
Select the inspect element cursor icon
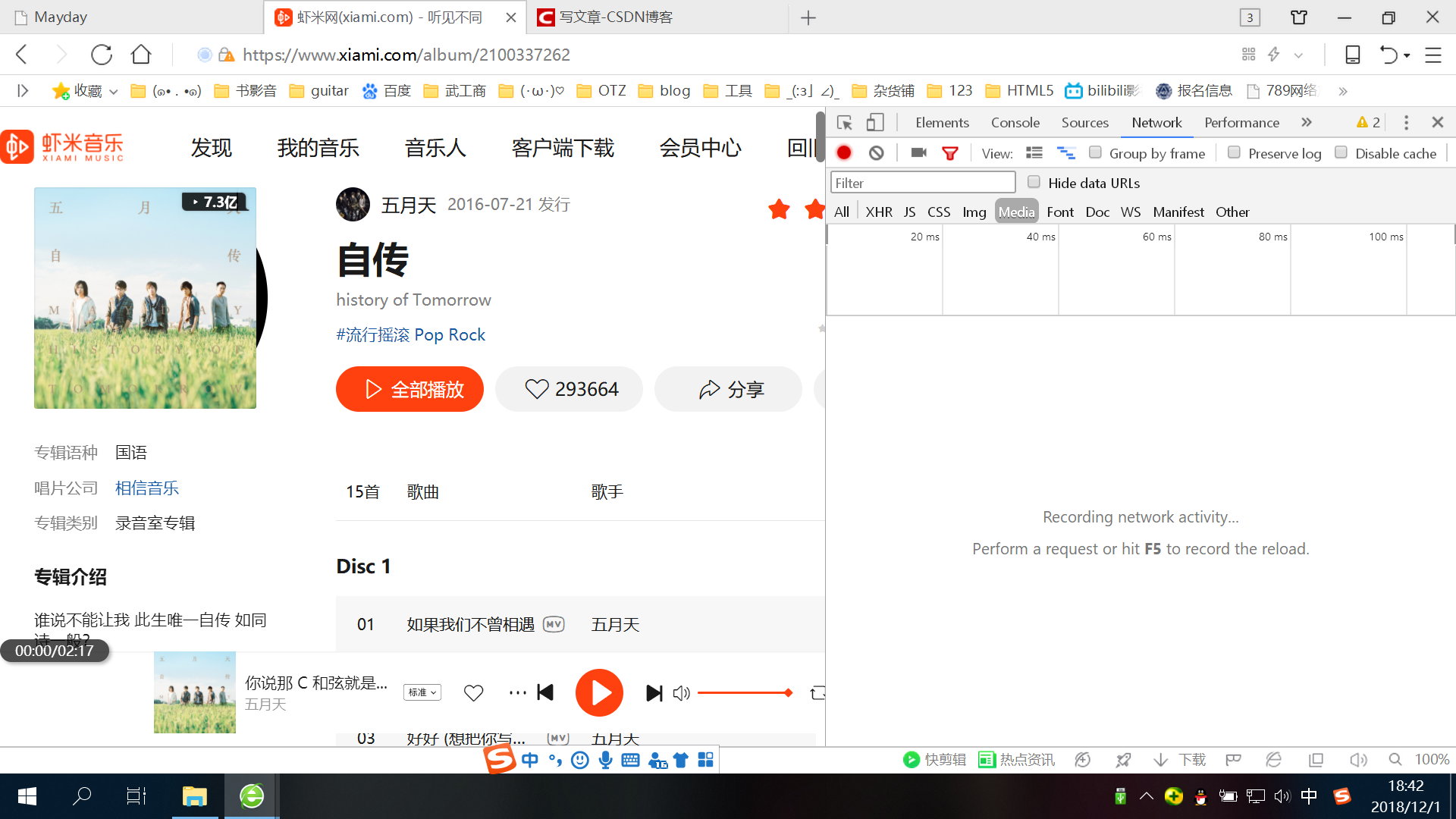(844, 123)
